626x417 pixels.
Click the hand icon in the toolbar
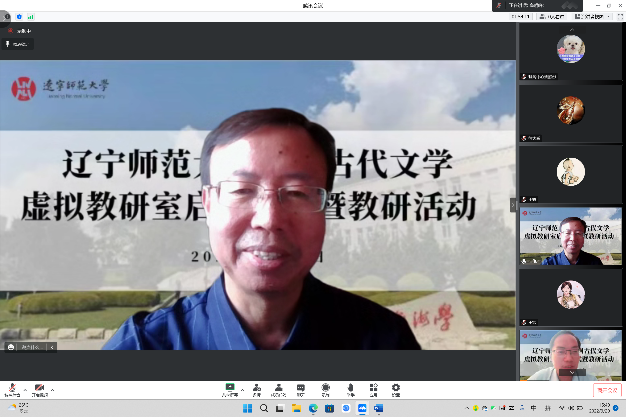click(x=349, y=387)
